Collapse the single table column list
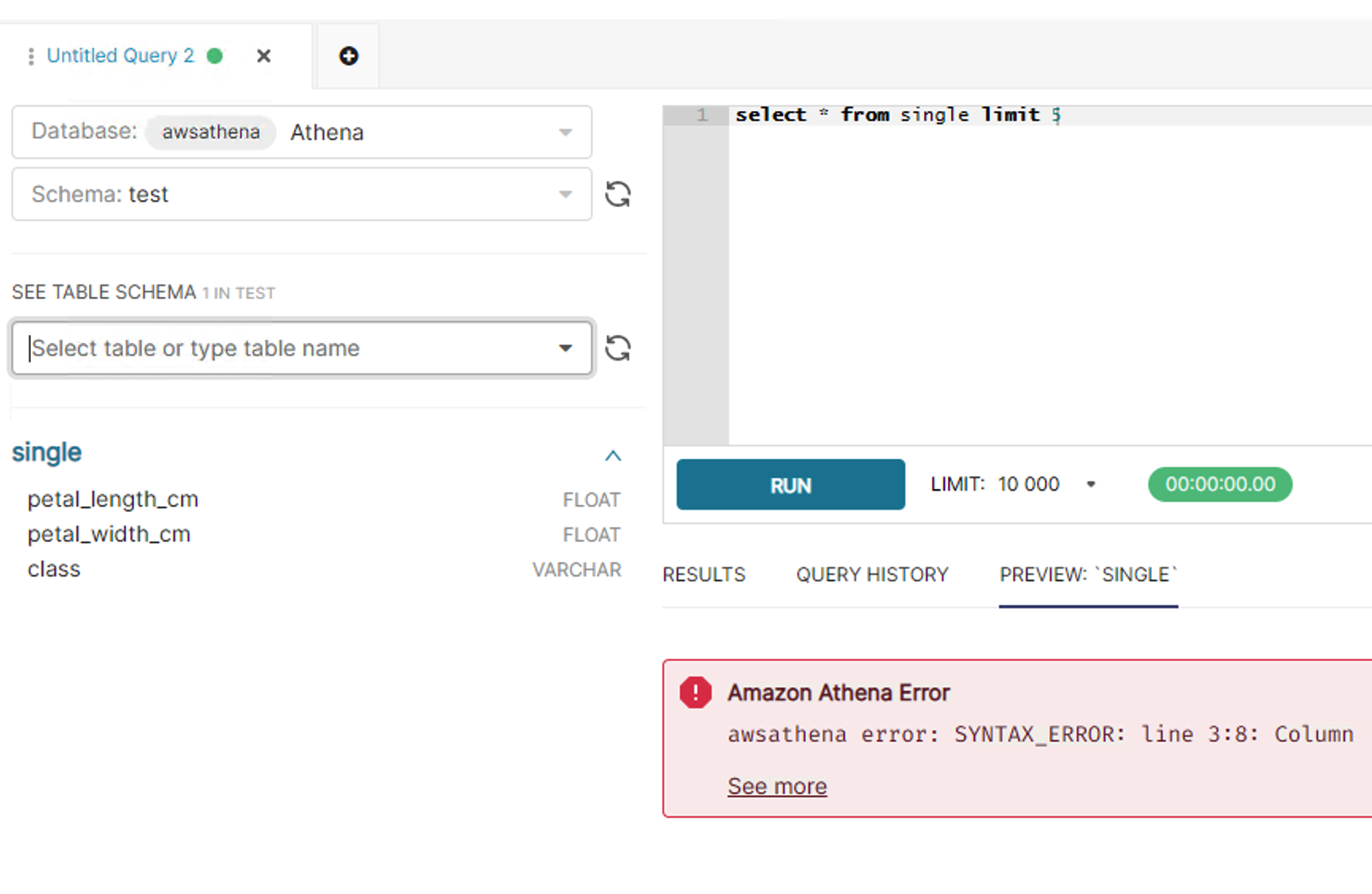 pos(612,455)
